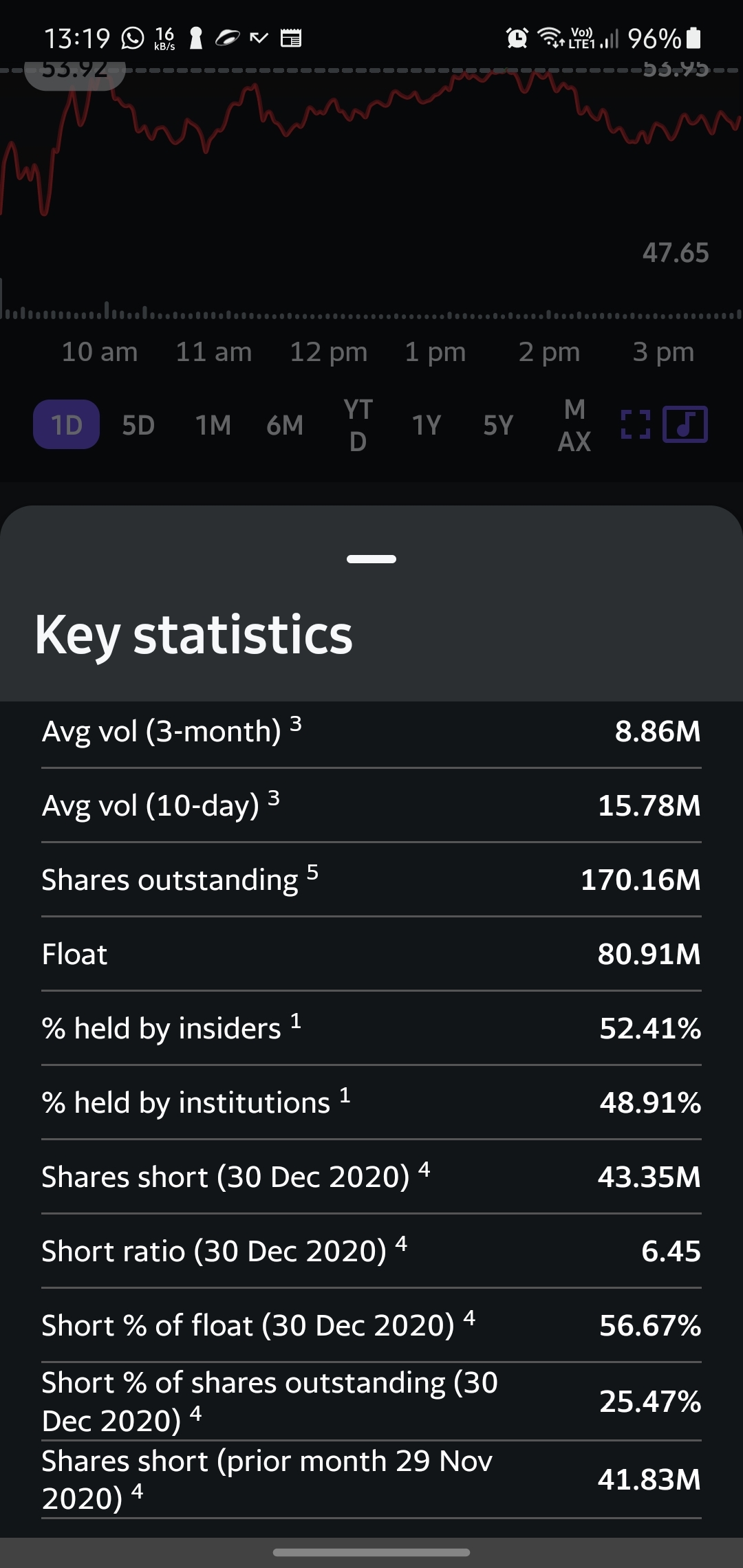
Task: Toggle the audio chart music-note icon
Action: click(685, 424)
